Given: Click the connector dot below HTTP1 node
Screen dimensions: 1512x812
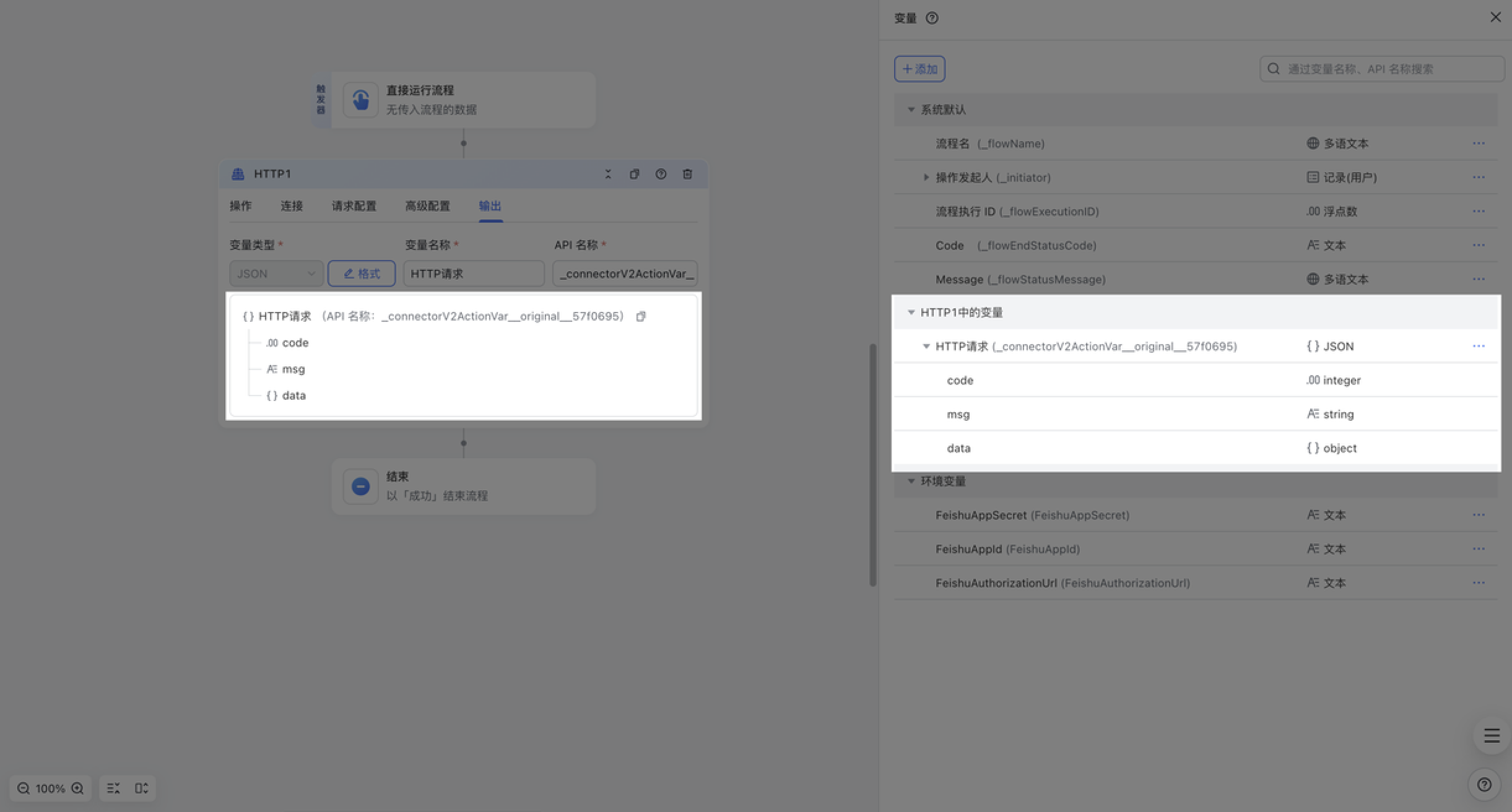Looking at the screenshot, I should pyautogui.click(x=463, y=443).
